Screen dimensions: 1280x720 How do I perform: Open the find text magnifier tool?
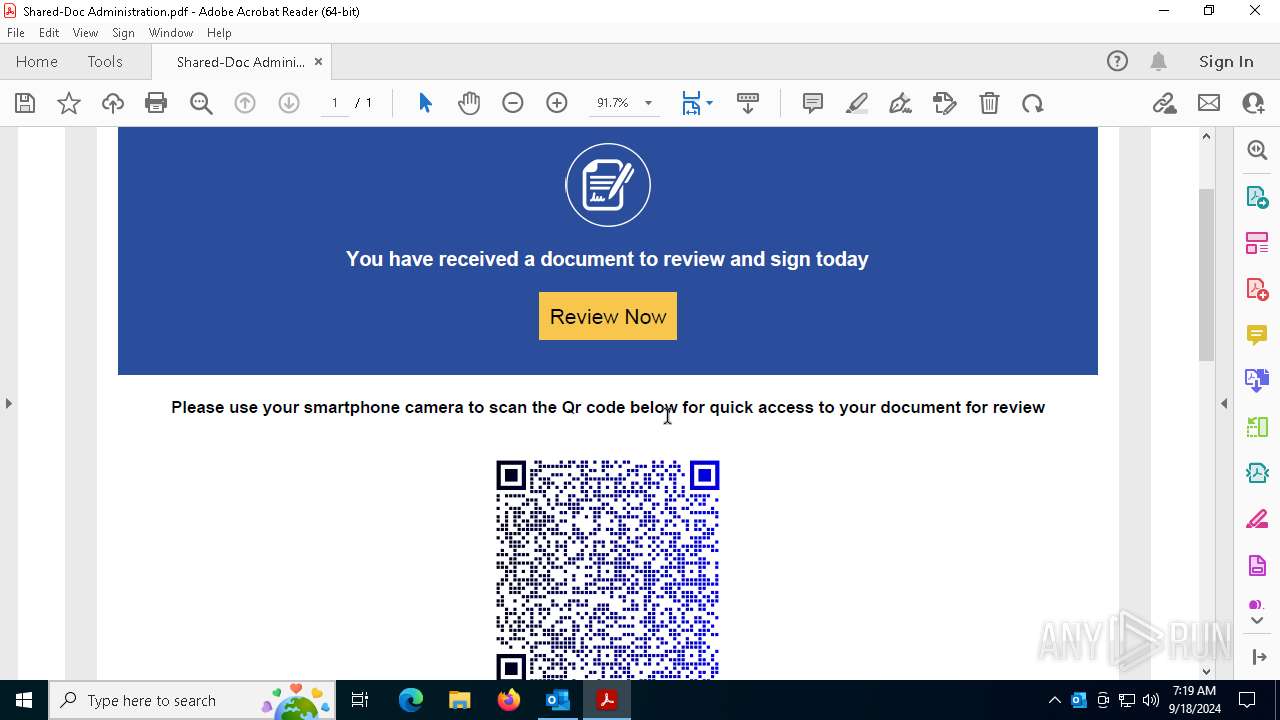(x=201, y=103)
